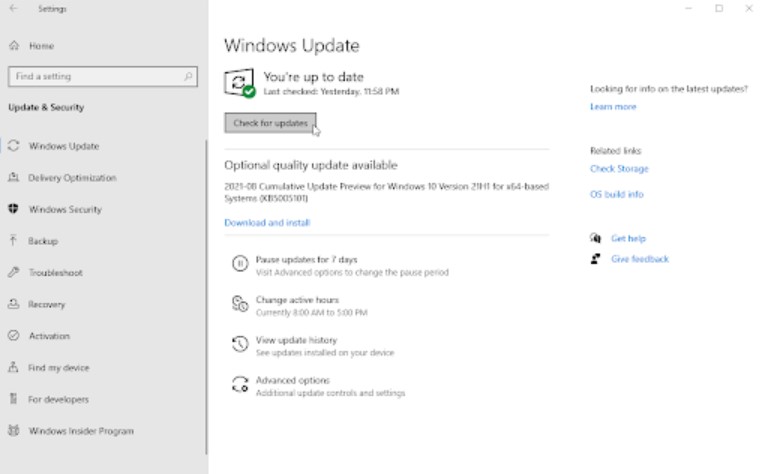
Task: Click the 'Last checked: Yesterday' text
Action: [331, 91]
